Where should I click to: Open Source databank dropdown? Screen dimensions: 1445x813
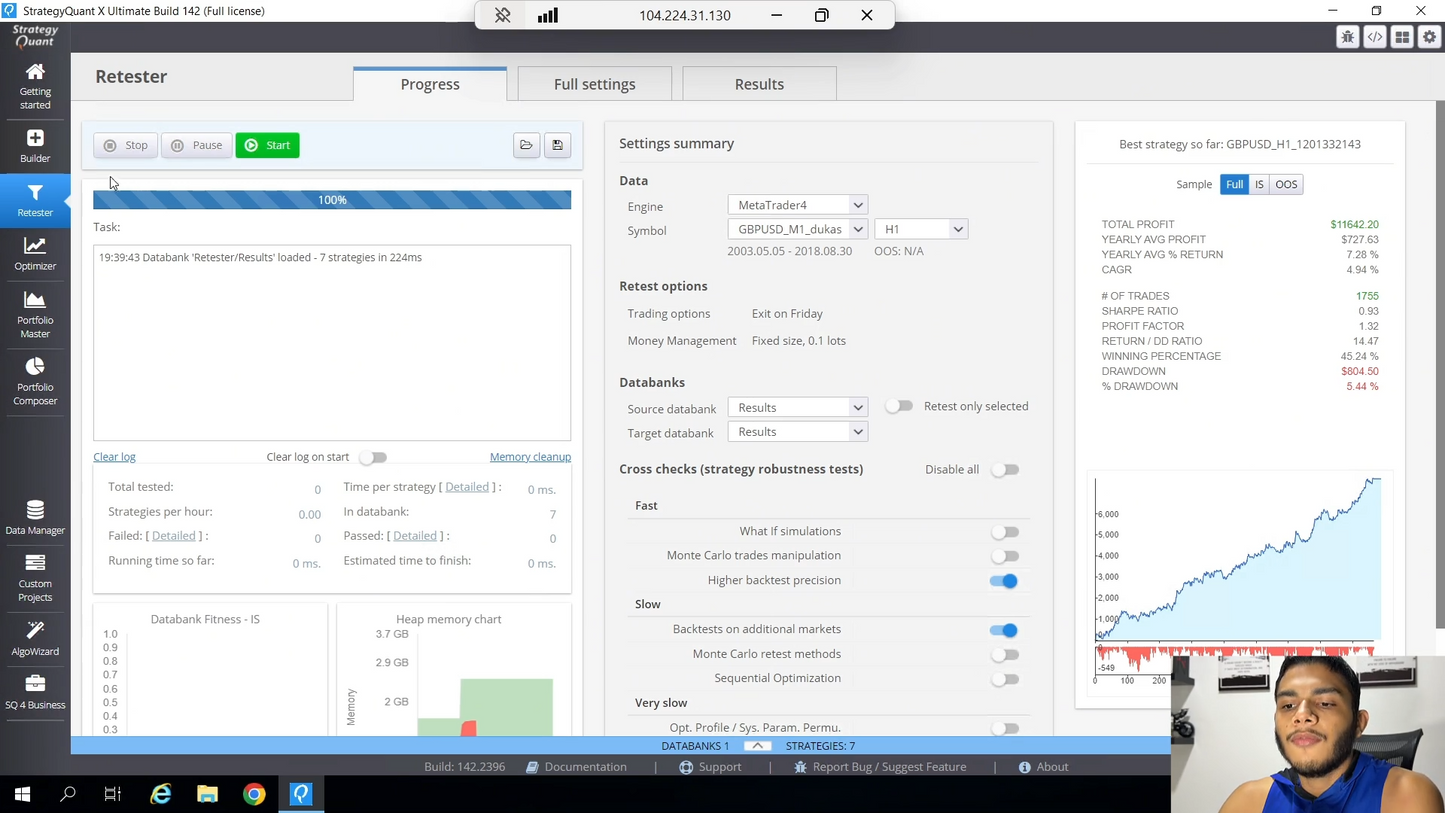pos(797,407)
